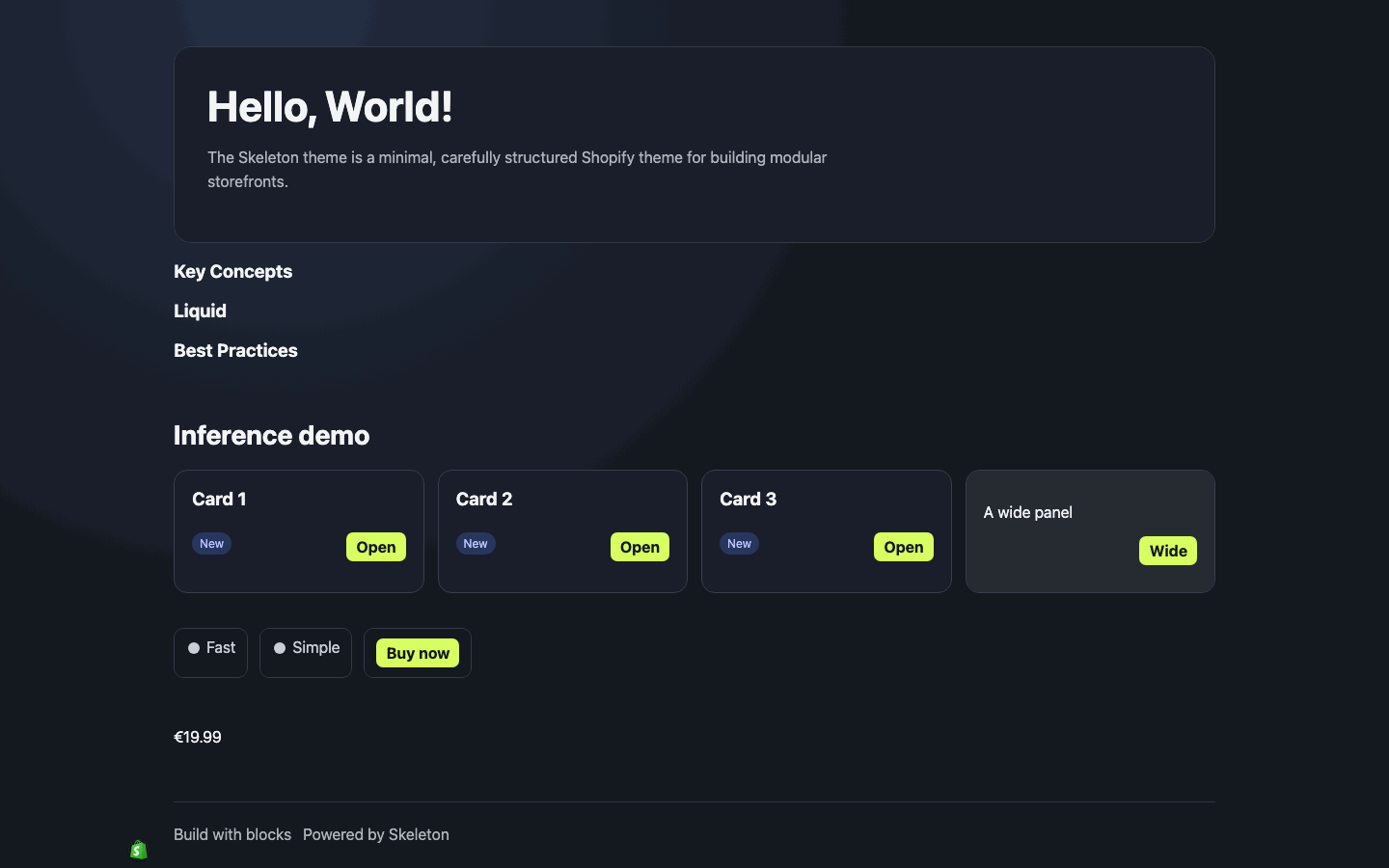Viewport: 1389px width, 868px height.
Task: Select the New badge on Card 3
Action: [x=739, y=544]
